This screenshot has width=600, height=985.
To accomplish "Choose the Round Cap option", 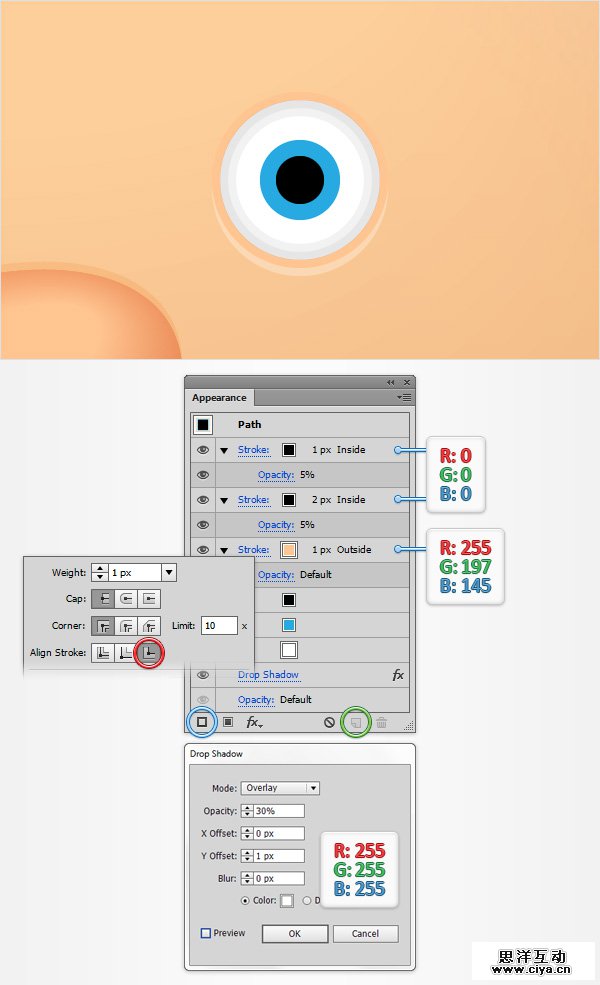I will [126, 599].
